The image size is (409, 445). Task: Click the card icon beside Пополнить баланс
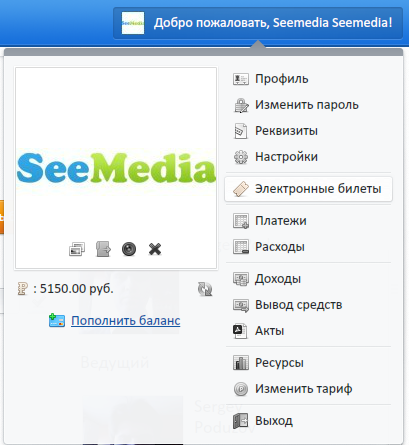[57, 320]
